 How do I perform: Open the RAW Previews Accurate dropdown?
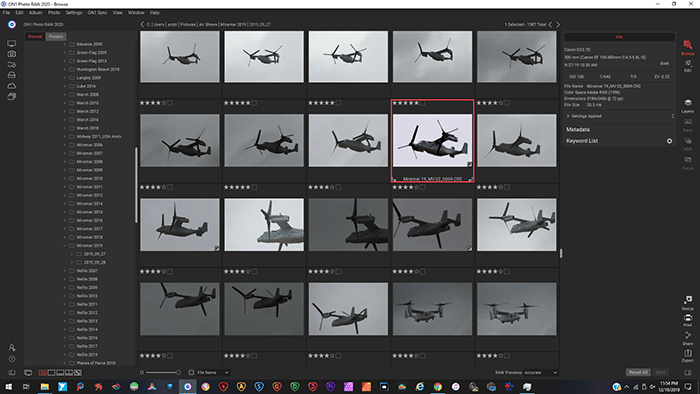[541, 373]
